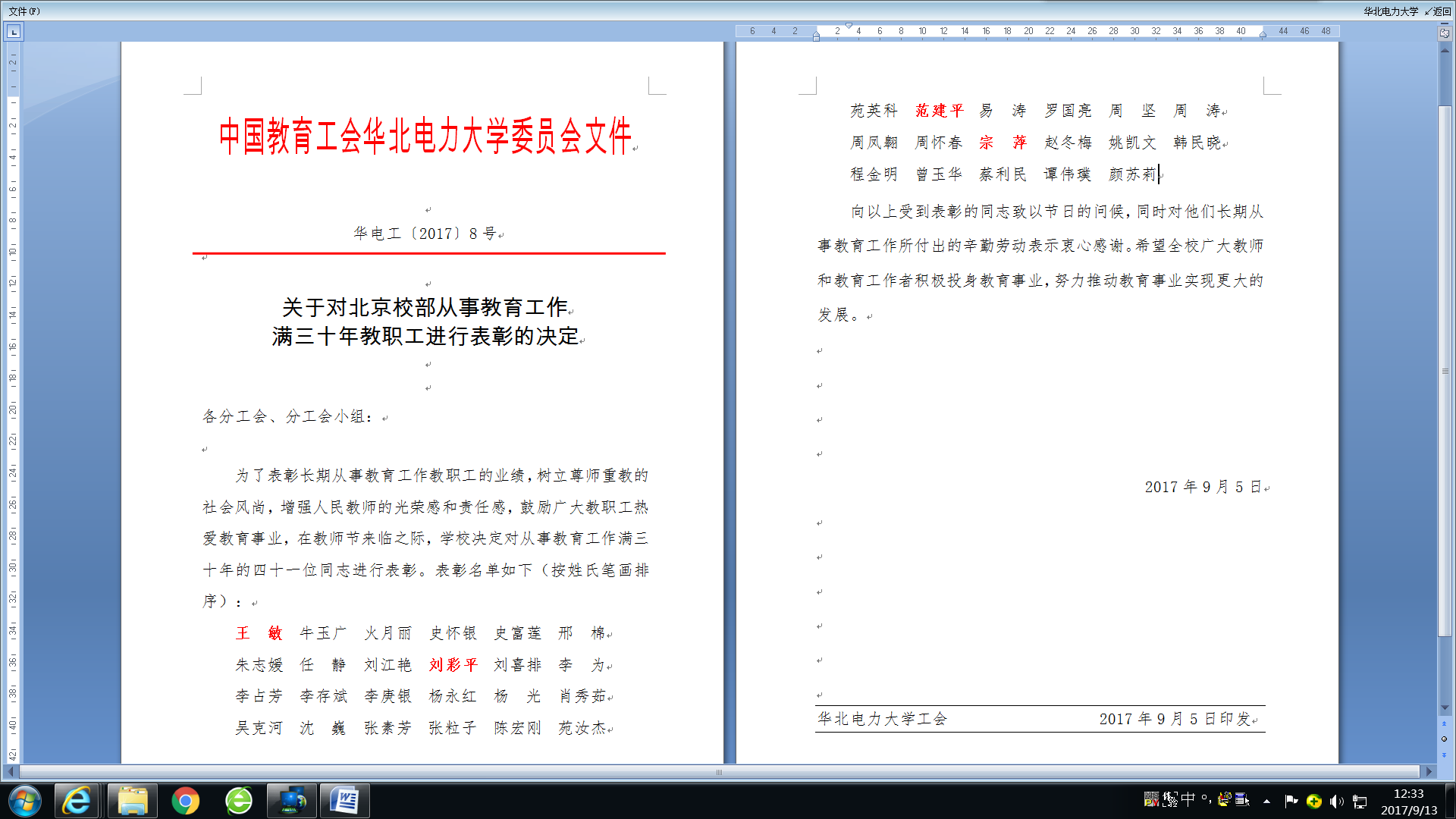Screen dimensions: 1456x819
Task: Click the Select Browse Object round button
Action: pos(1445,739)
